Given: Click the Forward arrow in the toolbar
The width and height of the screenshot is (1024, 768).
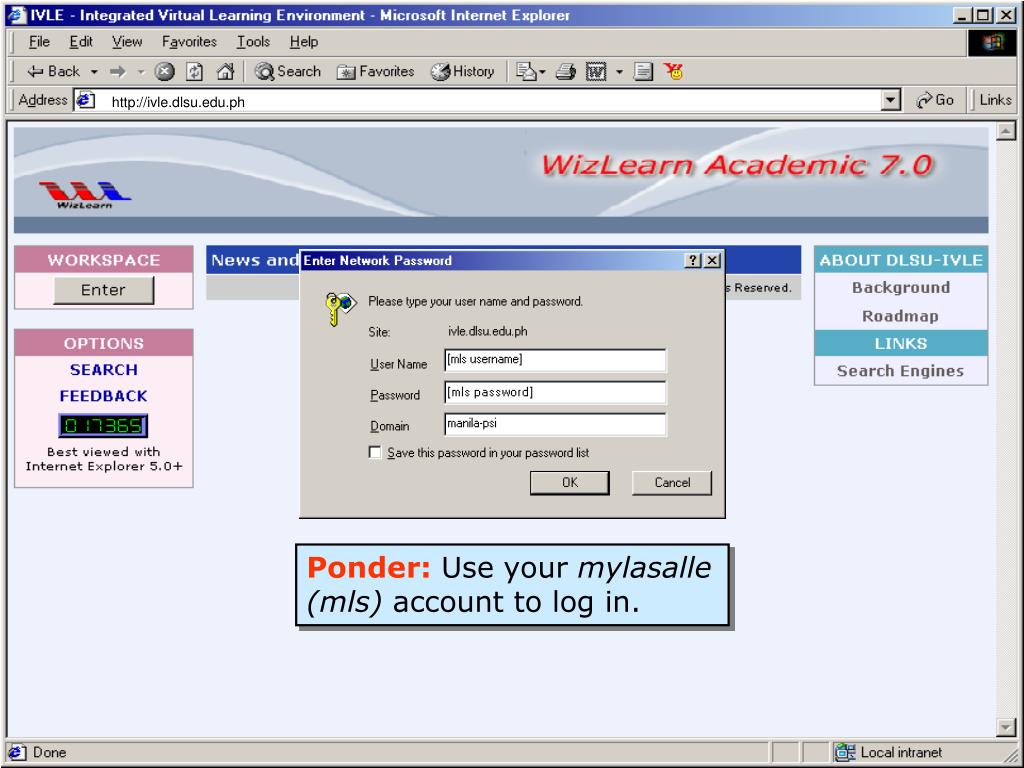Looking at the screenshot, I should pos(118,71).
